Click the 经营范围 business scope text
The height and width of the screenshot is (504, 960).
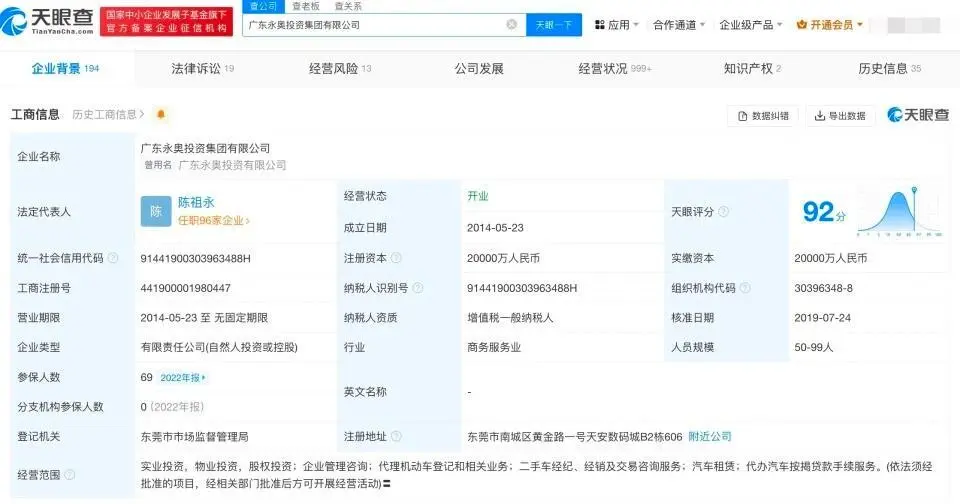536,475
